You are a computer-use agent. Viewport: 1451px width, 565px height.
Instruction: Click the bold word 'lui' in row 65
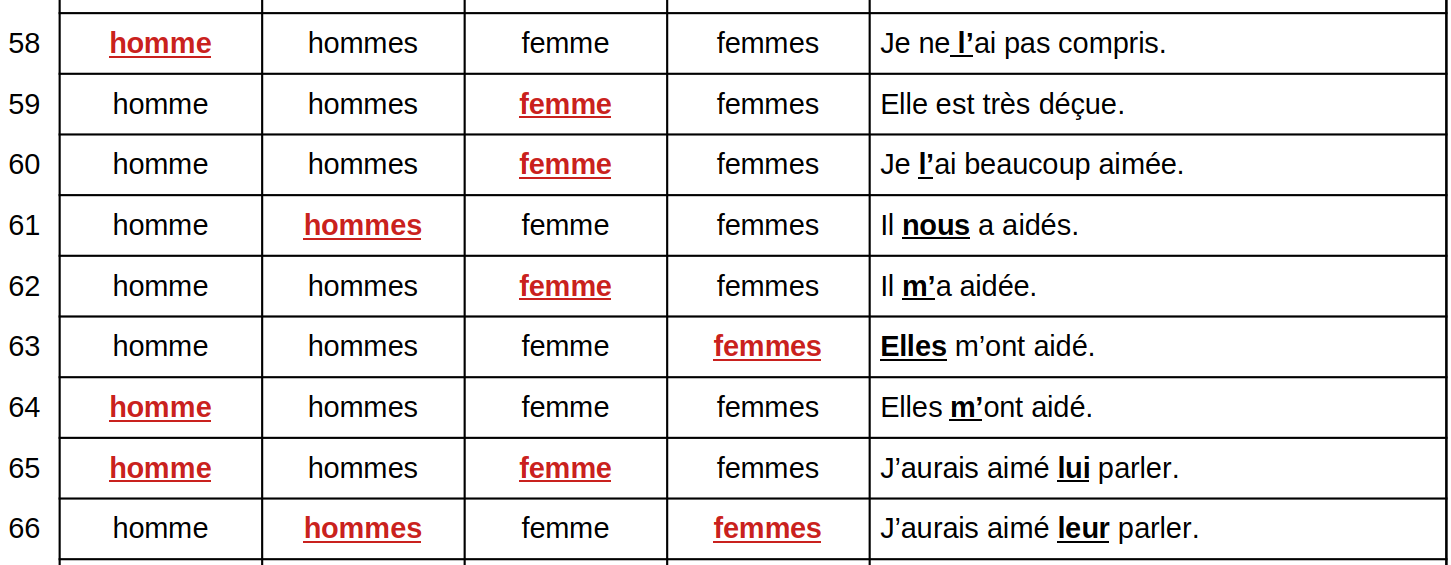click(1073, 469)
